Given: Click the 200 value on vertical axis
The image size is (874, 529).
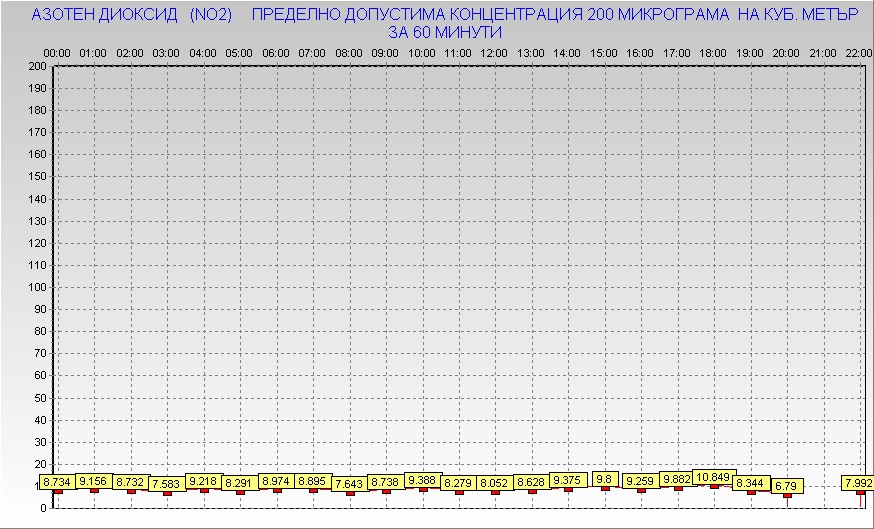Looking at the screenshot, I should [37, 66].
